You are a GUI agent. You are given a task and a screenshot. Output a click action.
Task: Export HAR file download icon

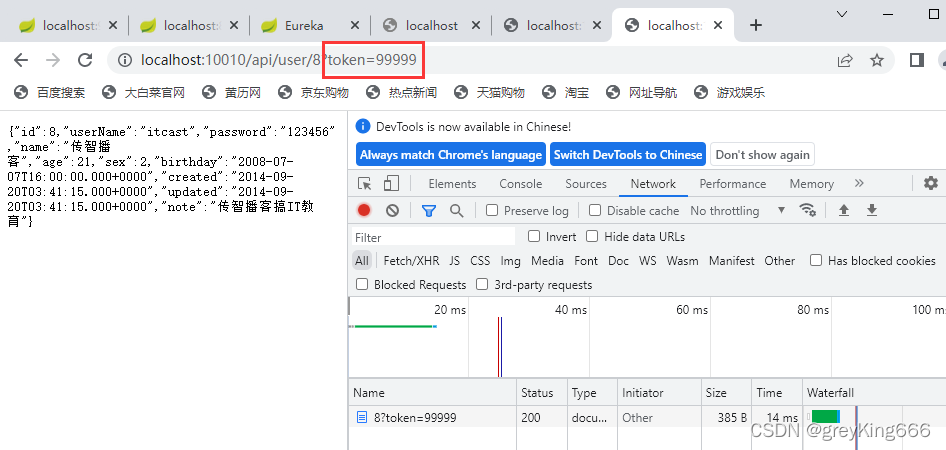coord(871,210)
